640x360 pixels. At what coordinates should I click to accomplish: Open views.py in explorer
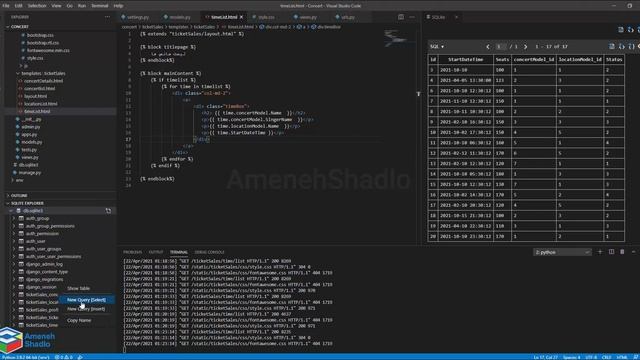30,157
